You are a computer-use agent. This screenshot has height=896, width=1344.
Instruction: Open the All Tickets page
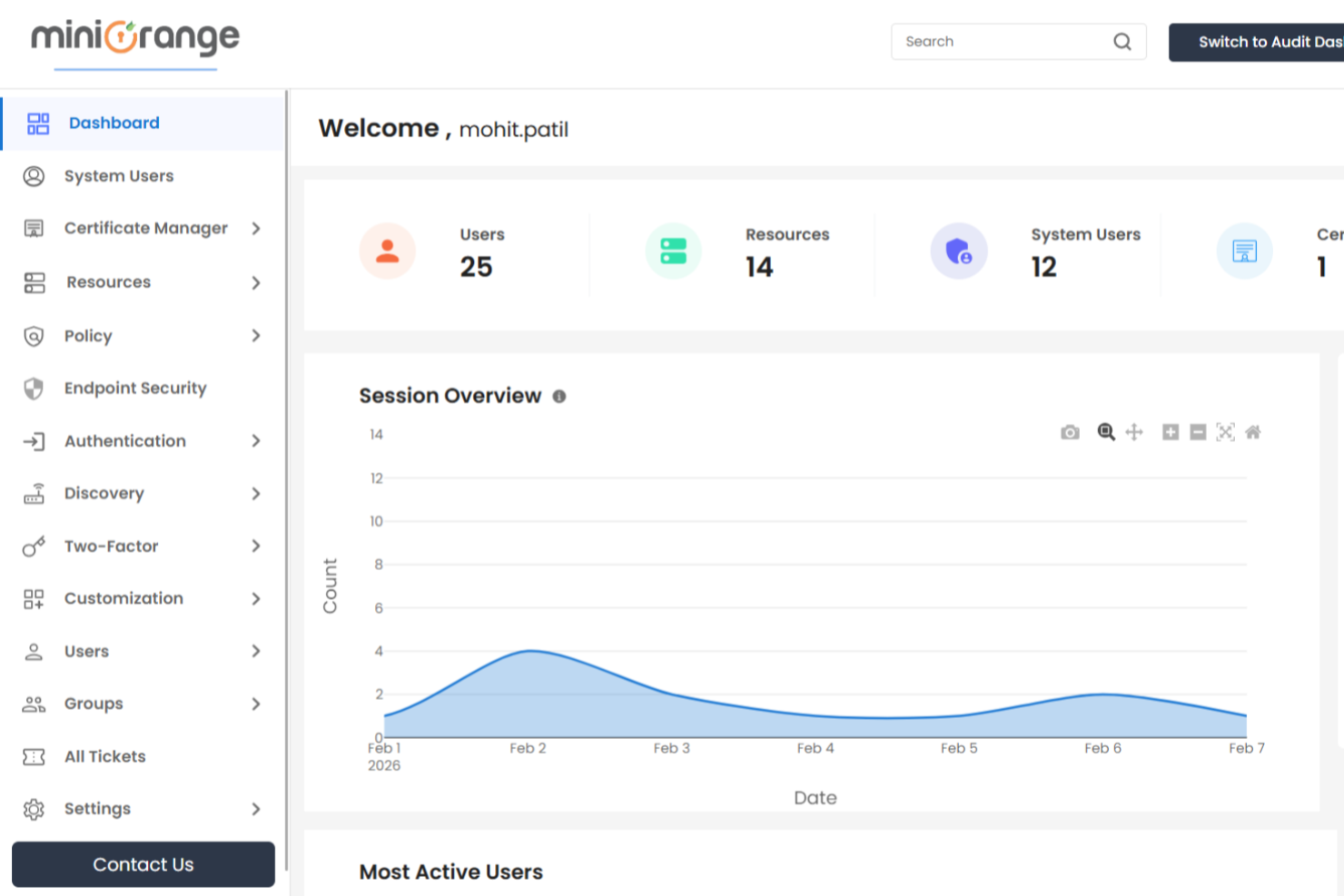click(x=105, y=756)
